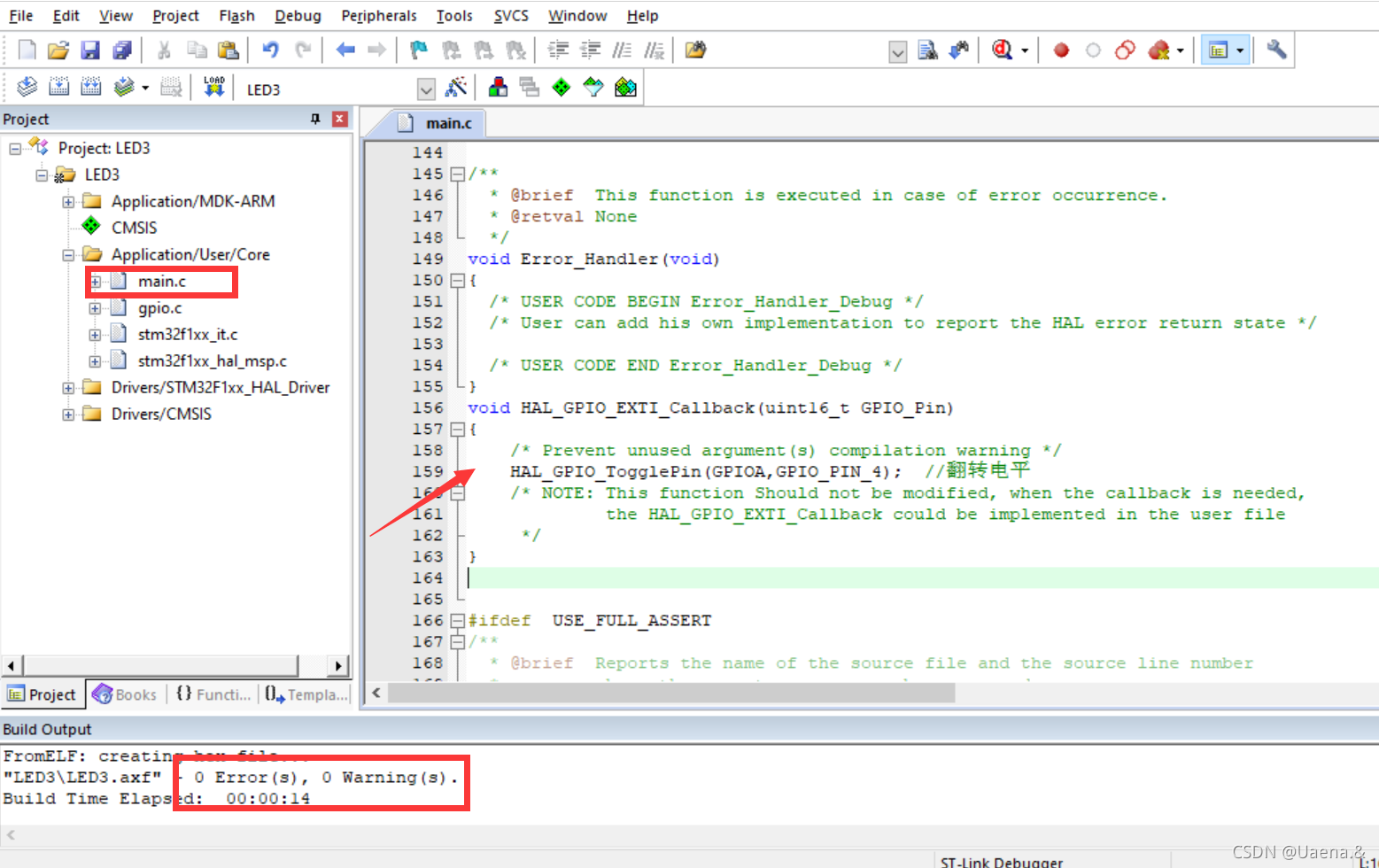Image resolution: width=1379 pixels, height=868 pixels.
Task: Toggle fold at line 167 comment
Action: pos(457,642)
